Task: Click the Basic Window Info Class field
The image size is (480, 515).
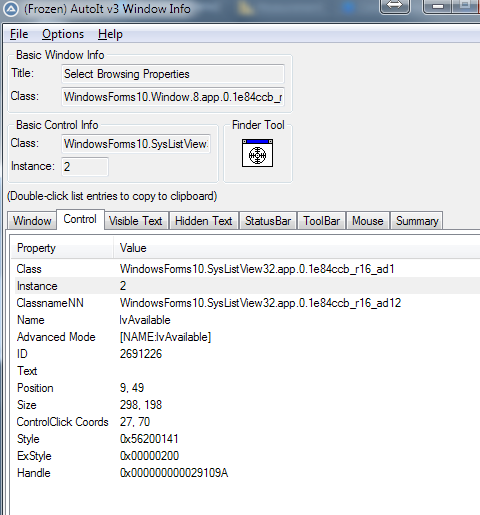Action: point(173,97)
